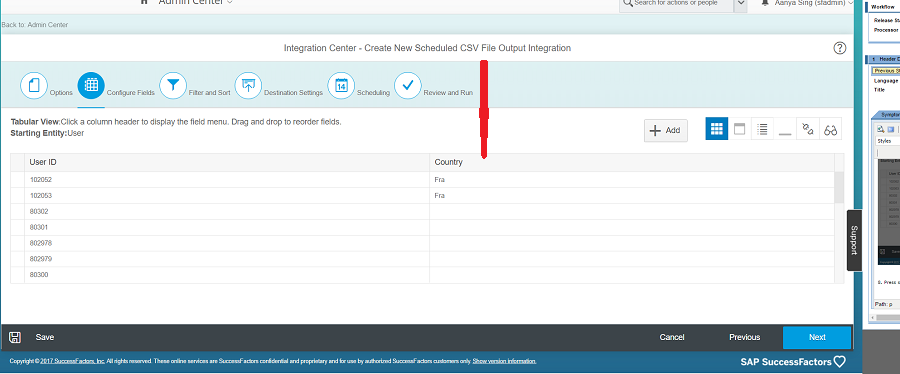Image resolution: width=900 pixels, height=374 pixels.
Task: Open the 2017 SuccessFactors, Inc. link
Action: coord(73,361)
